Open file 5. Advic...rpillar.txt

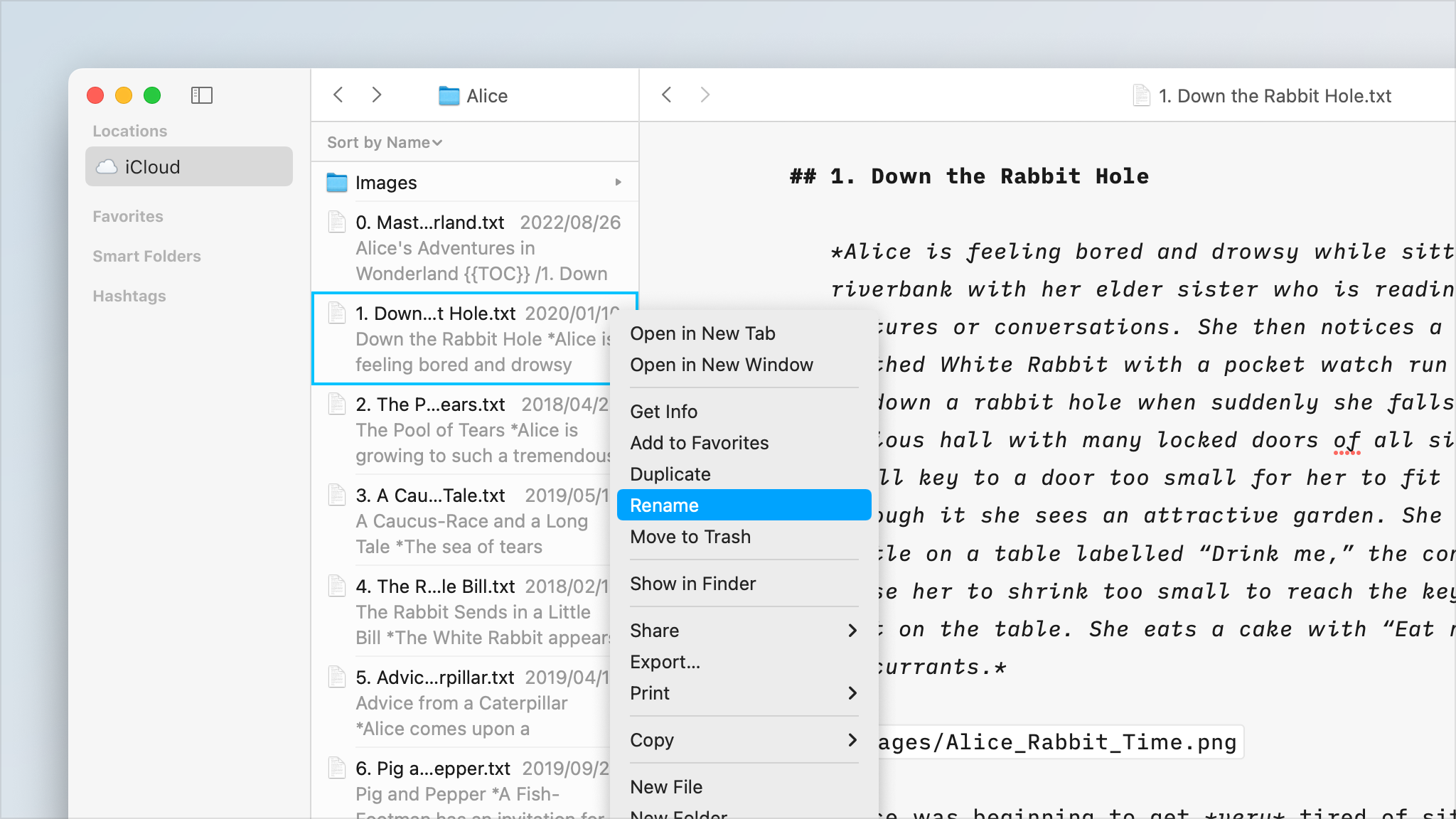click(461, 702)
